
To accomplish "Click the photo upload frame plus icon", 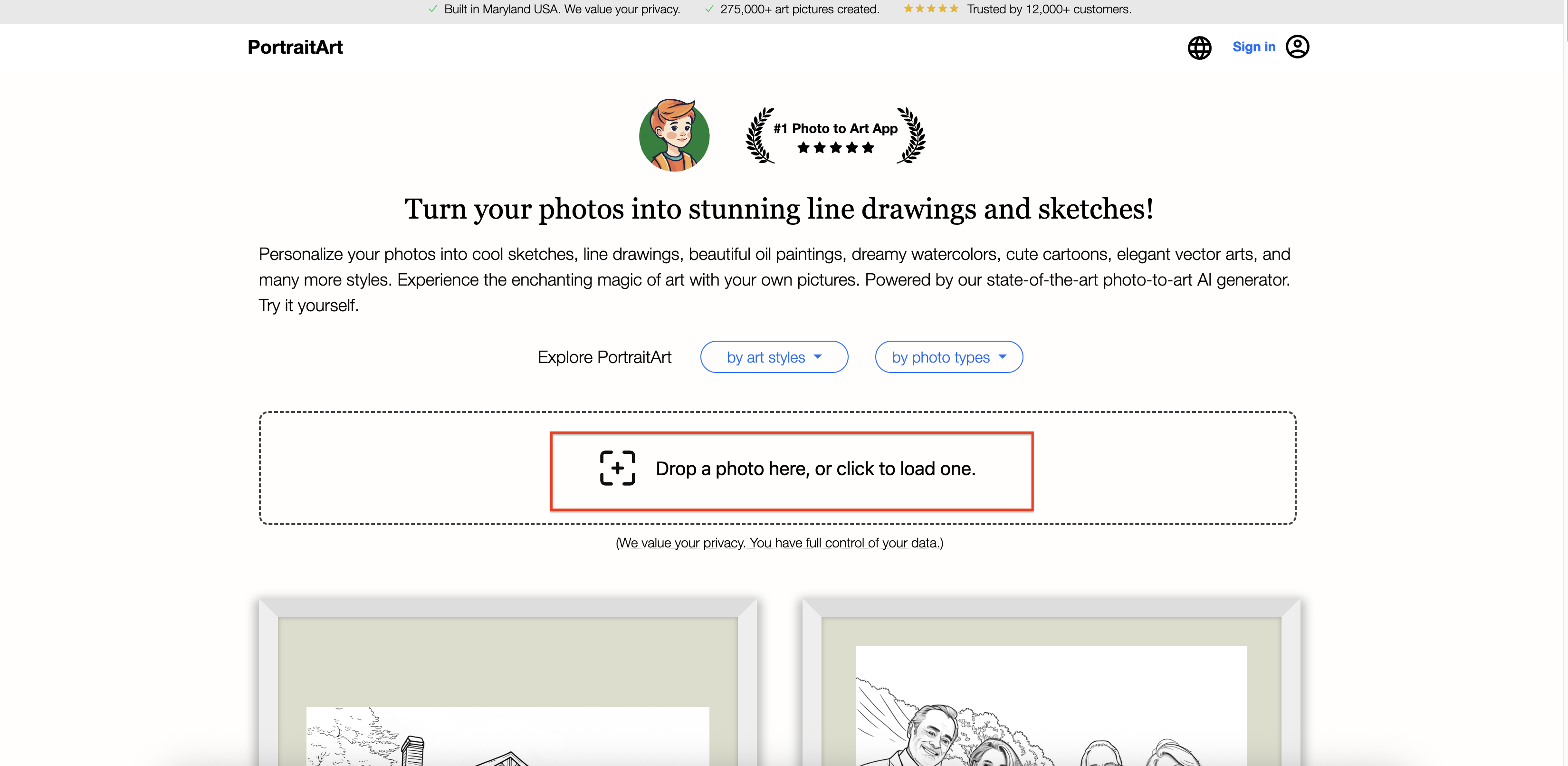I will tap(617, 468).
